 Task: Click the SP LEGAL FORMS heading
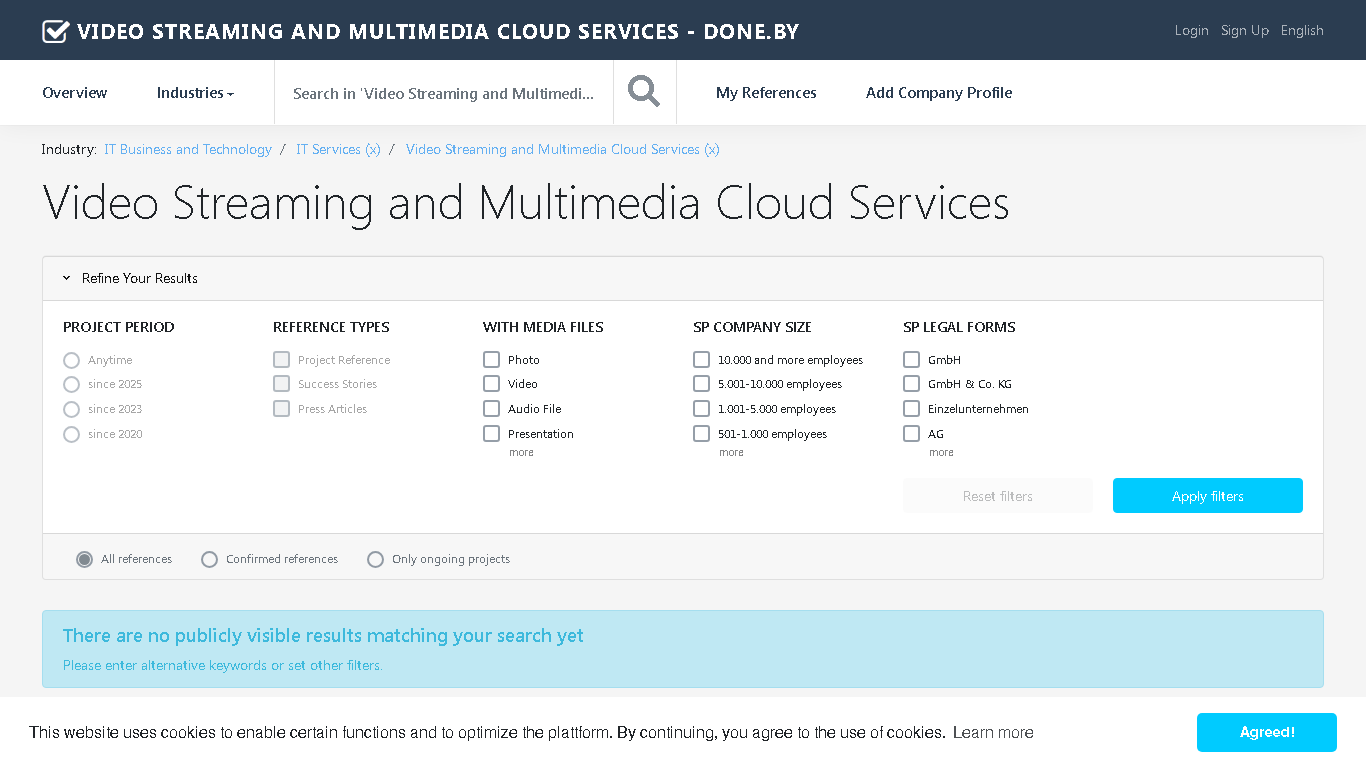point(959,327)
